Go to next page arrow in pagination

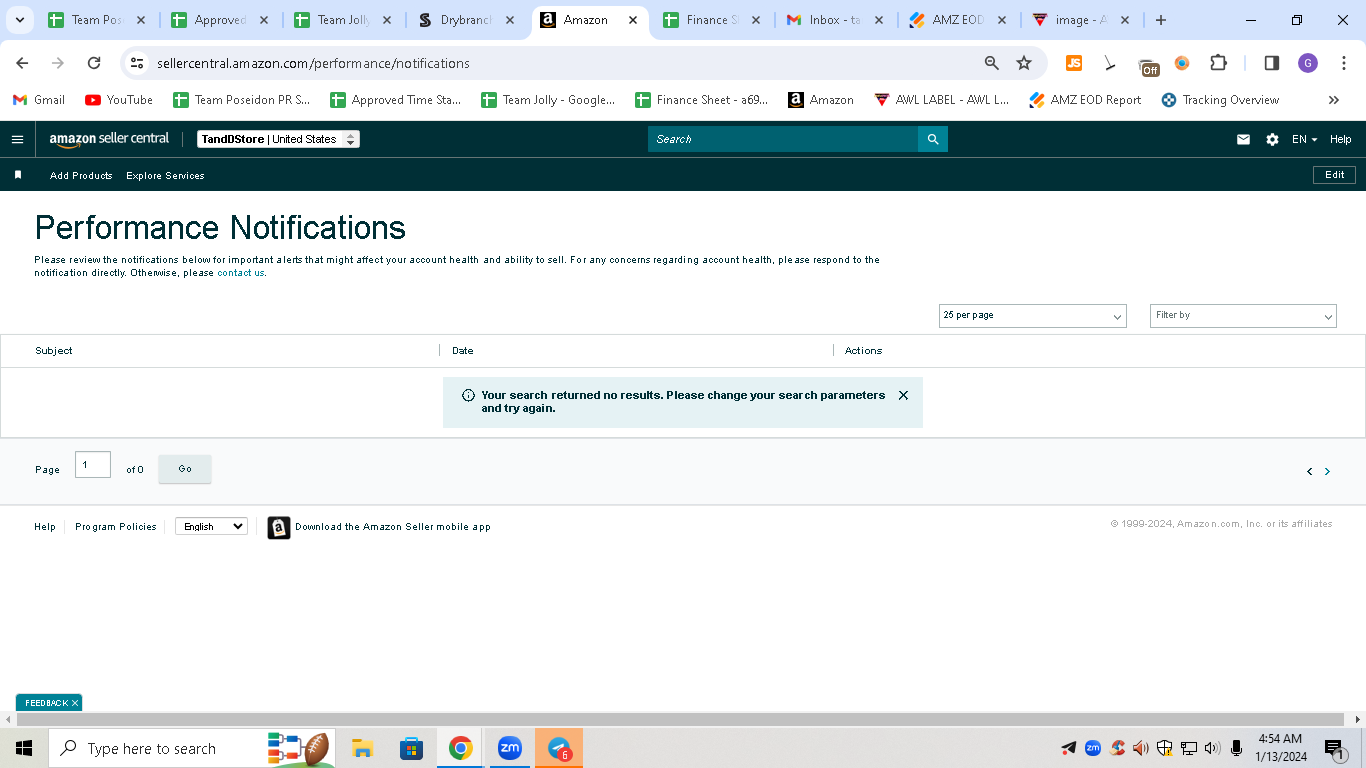[1327, 471]
